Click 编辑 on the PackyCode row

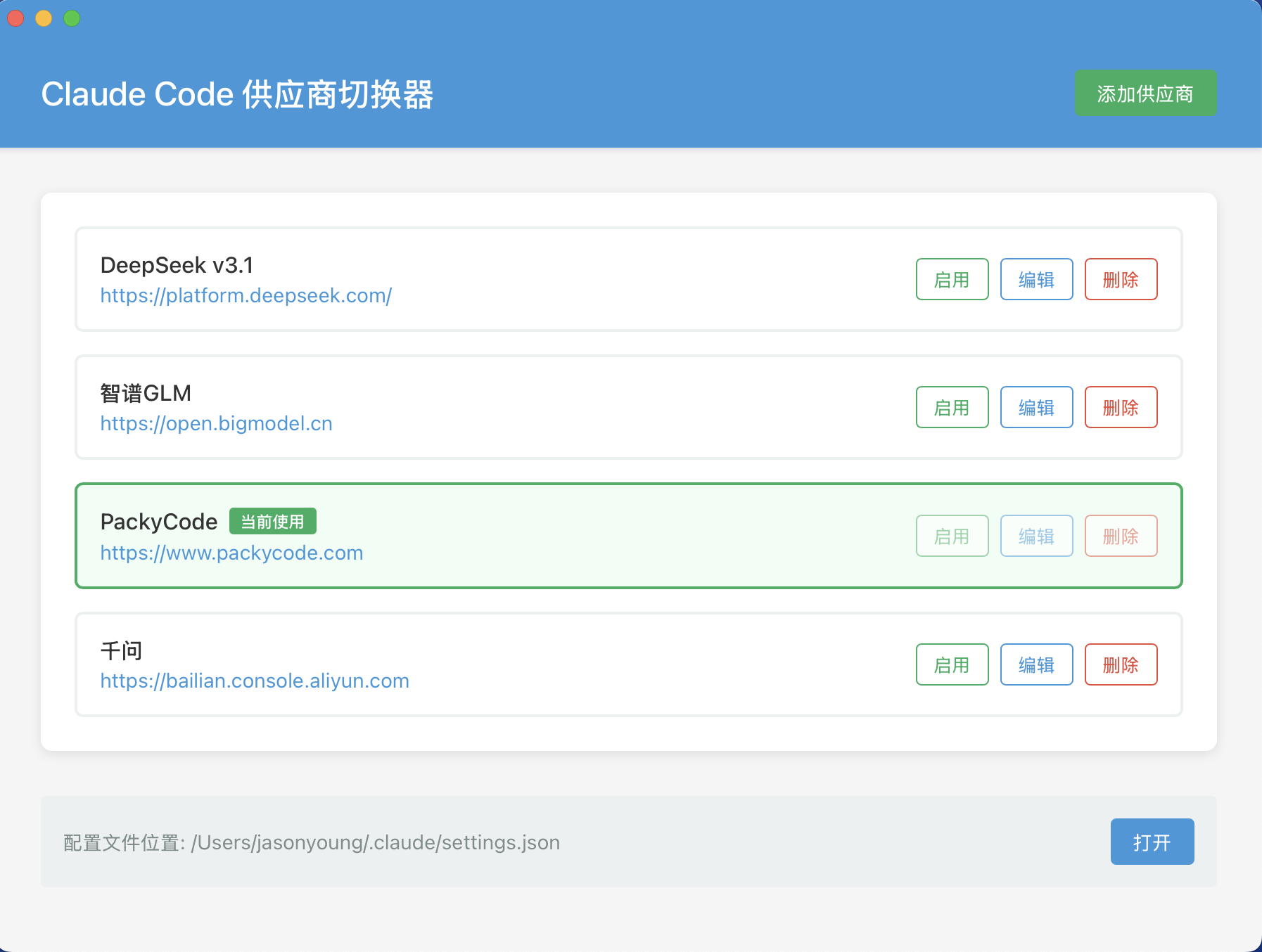click(1036, 536)
